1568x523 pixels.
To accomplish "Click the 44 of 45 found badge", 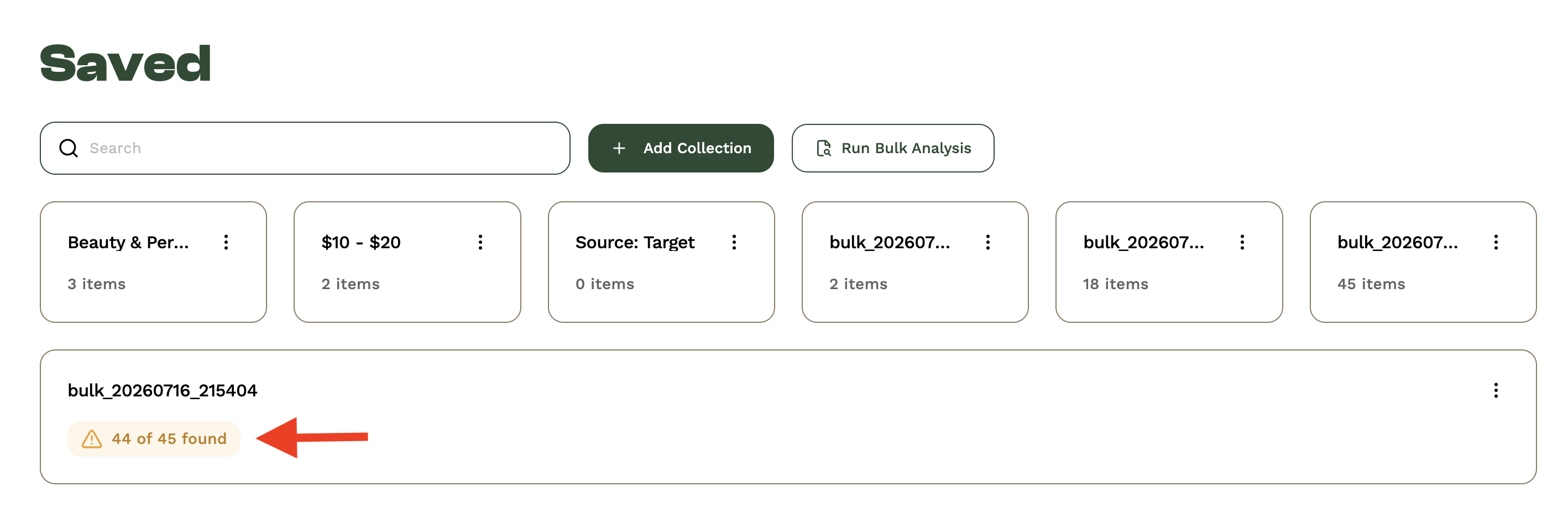I will point(154,439).
